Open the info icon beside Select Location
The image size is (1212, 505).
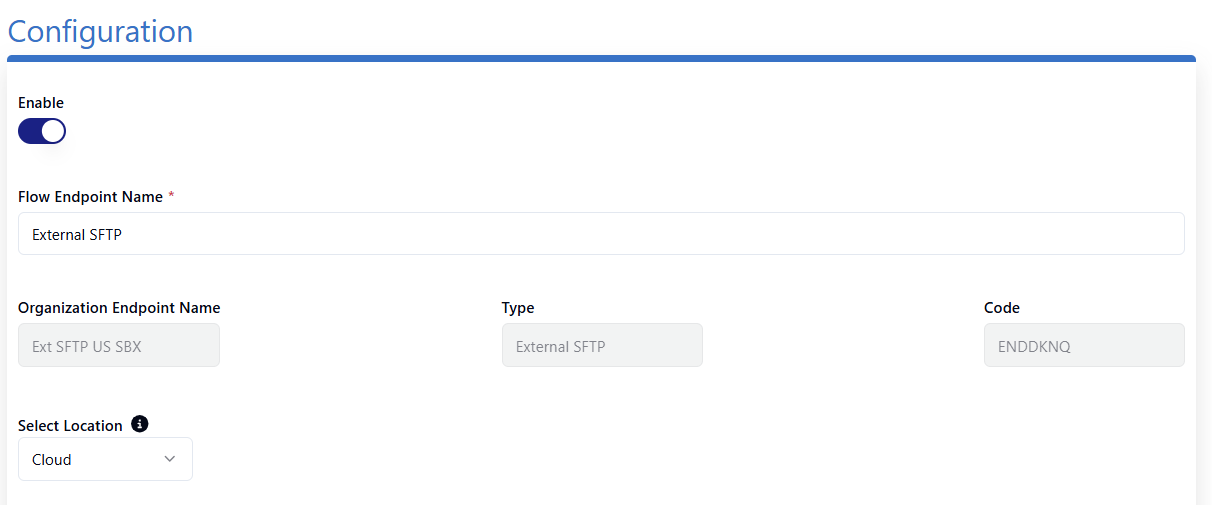tap(140, 424)
